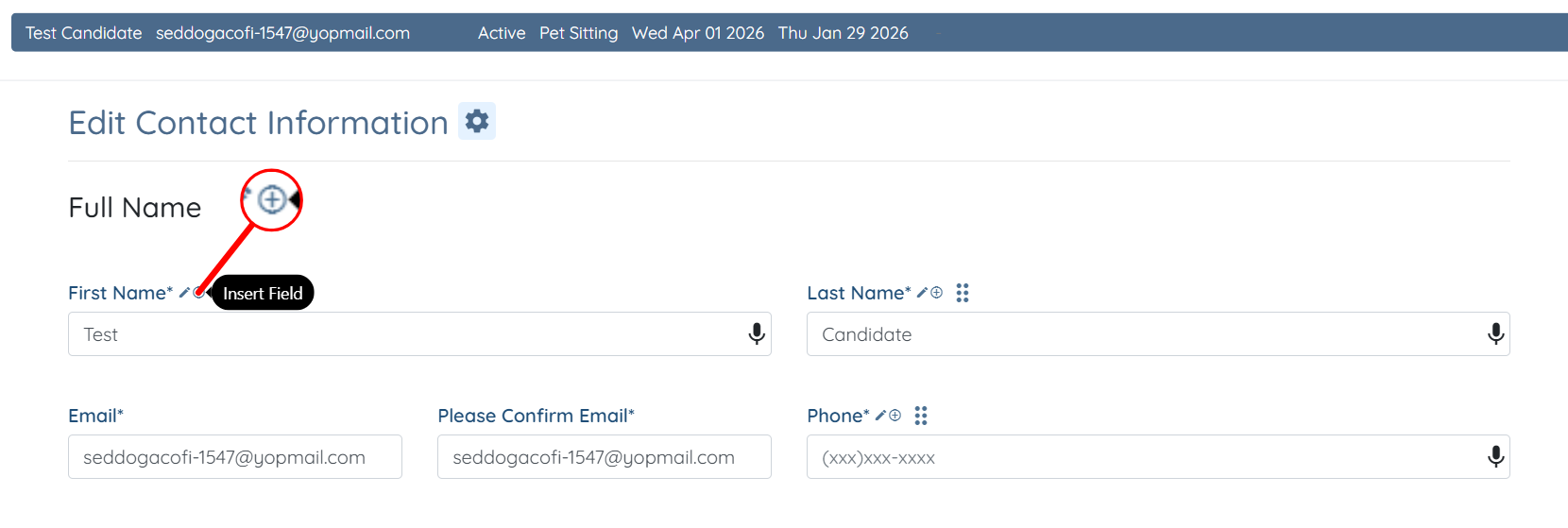Grab the drag handle dots beside Phone
The image size is (1568, 528).
(921, 416)
